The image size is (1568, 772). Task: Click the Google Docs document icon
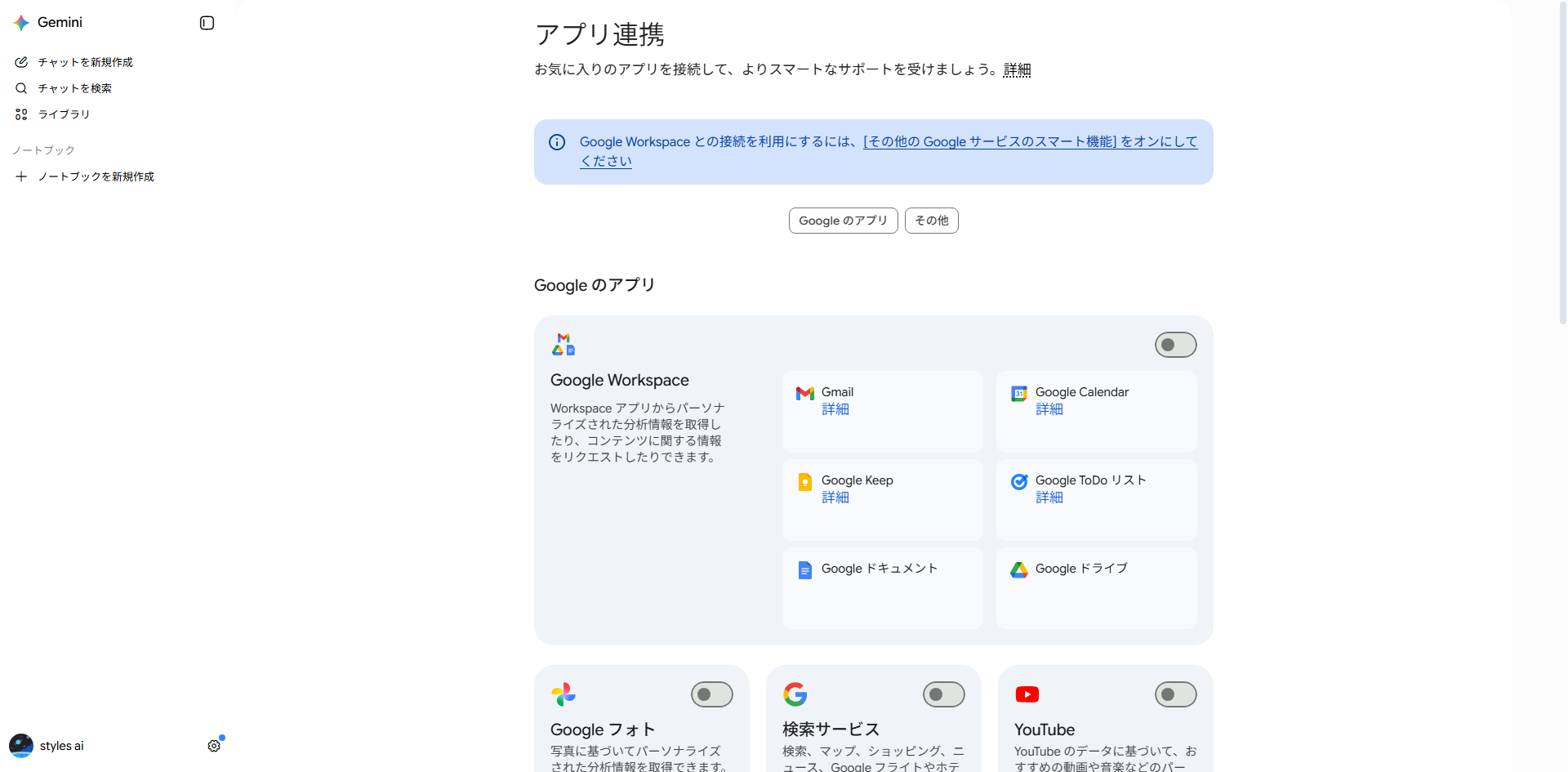(805, 570)
